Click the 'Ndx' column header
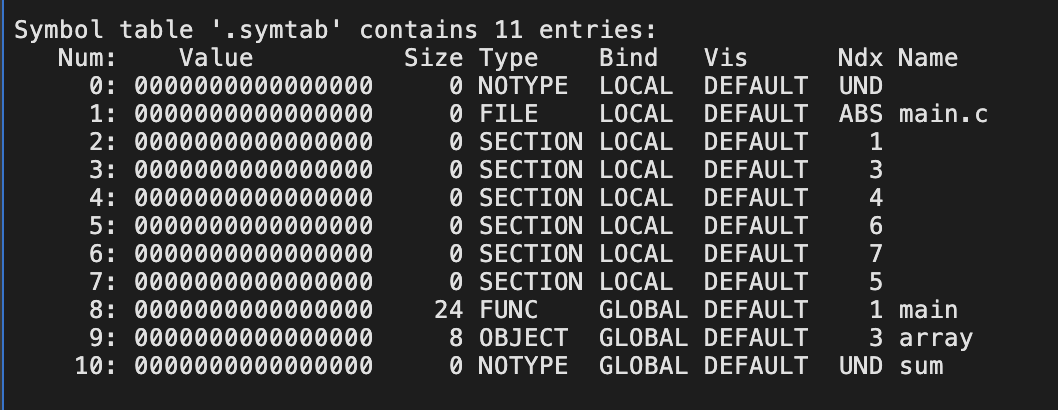This screenshot has height=410, width=1058. coord(860,58)
